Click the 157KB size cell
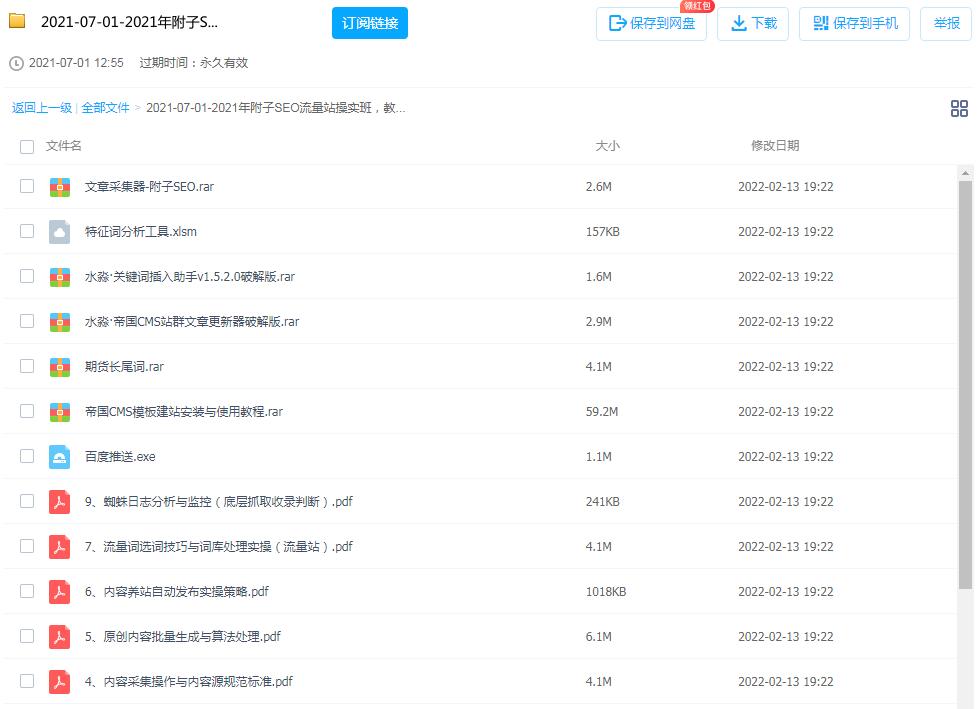 tap(603, 232)
